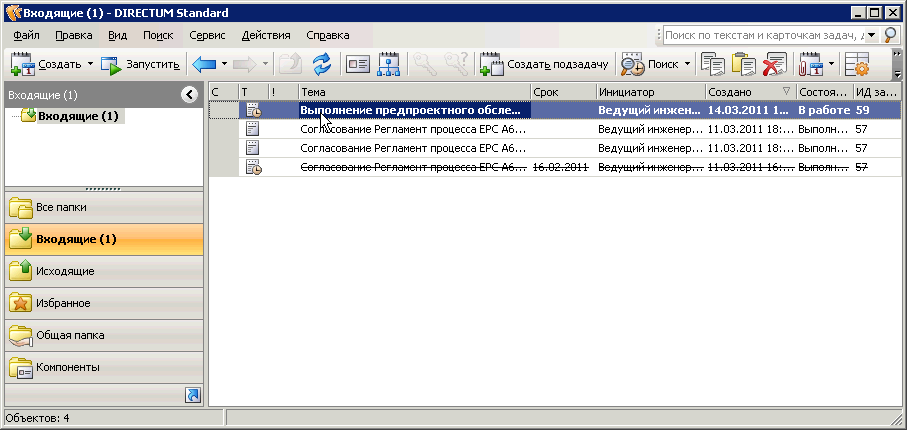Viewport: 907px width, 430px height.
Task: Click the up-one-level folder icon
Action: coord(290,64)
